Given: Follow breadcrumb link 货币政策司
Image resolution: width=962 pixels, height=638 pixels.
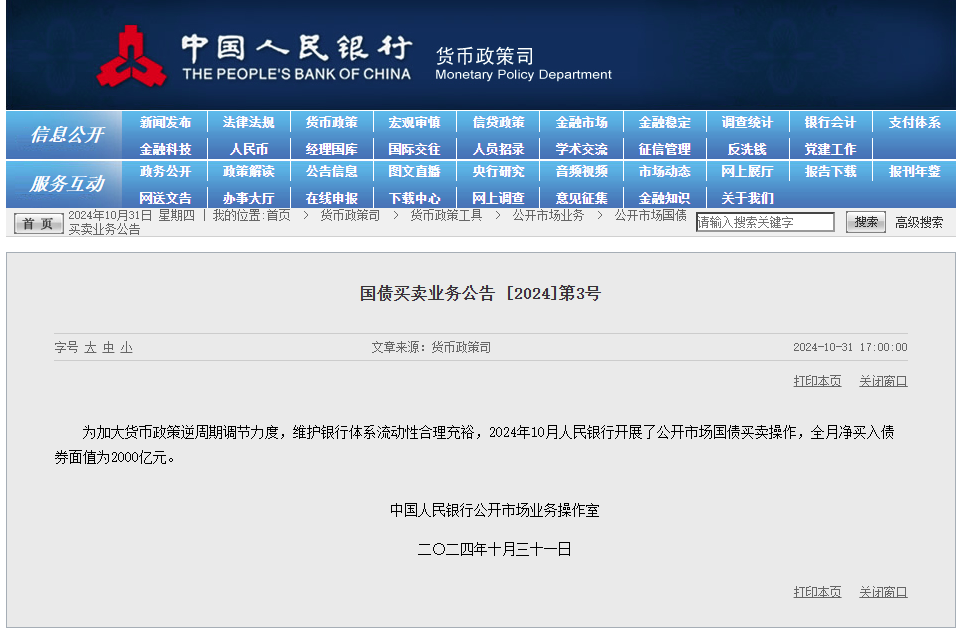Looking at the screenshot, I should point(350,215).
